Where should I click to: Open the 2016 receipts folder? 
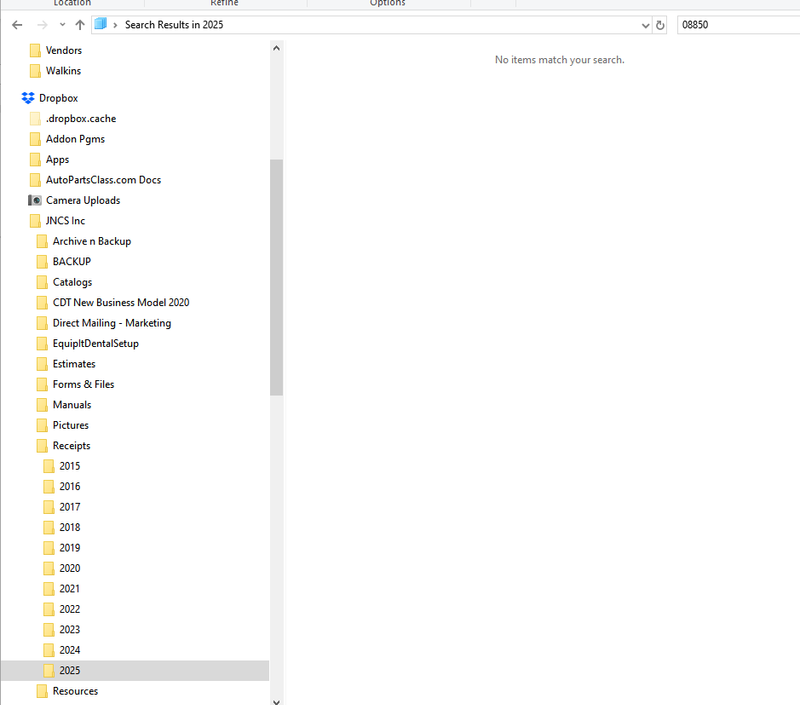[x=69, y=486]
